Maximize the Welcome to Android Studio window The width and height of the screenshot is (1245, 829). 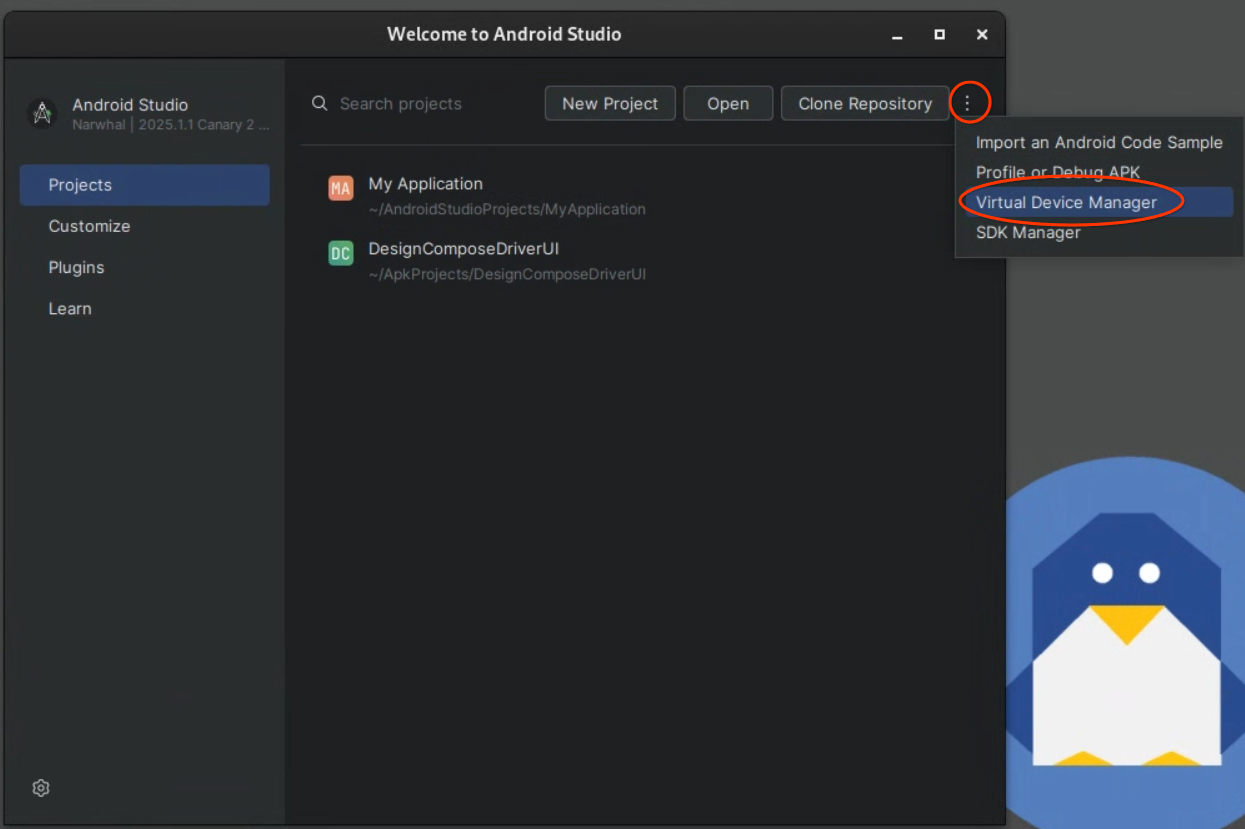(939, 34)
